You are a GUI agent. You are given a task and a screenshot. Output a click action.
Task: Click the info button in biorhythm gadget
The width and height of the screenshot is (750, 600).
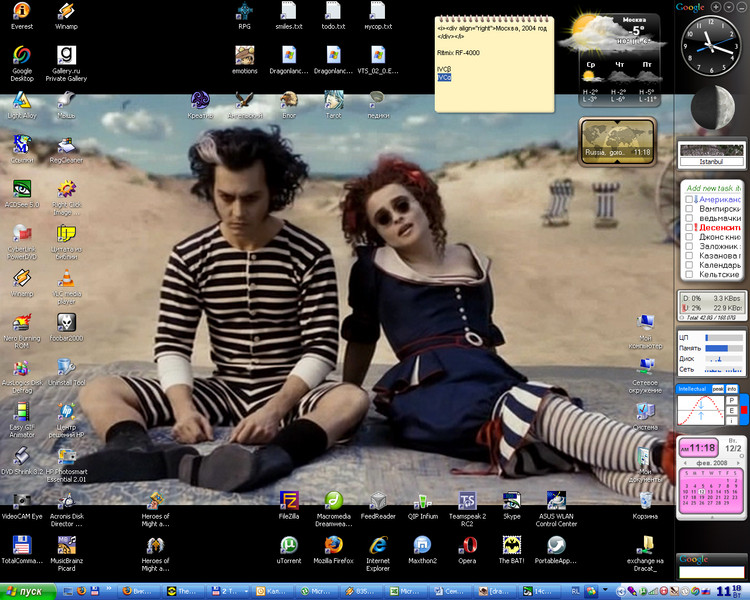(x=732, y=389)
